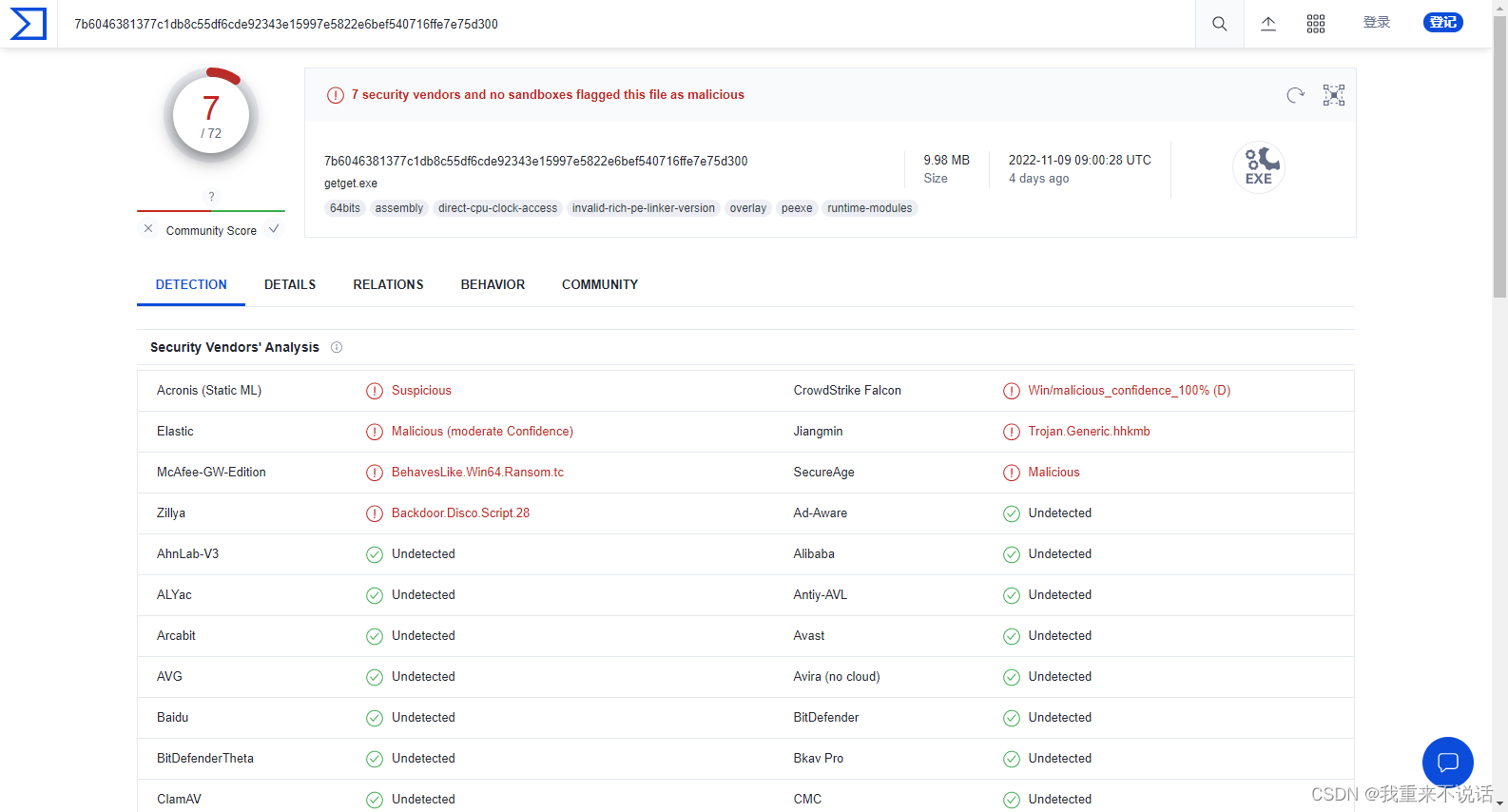Click the BitDefenderTheta vendor name

205,759
